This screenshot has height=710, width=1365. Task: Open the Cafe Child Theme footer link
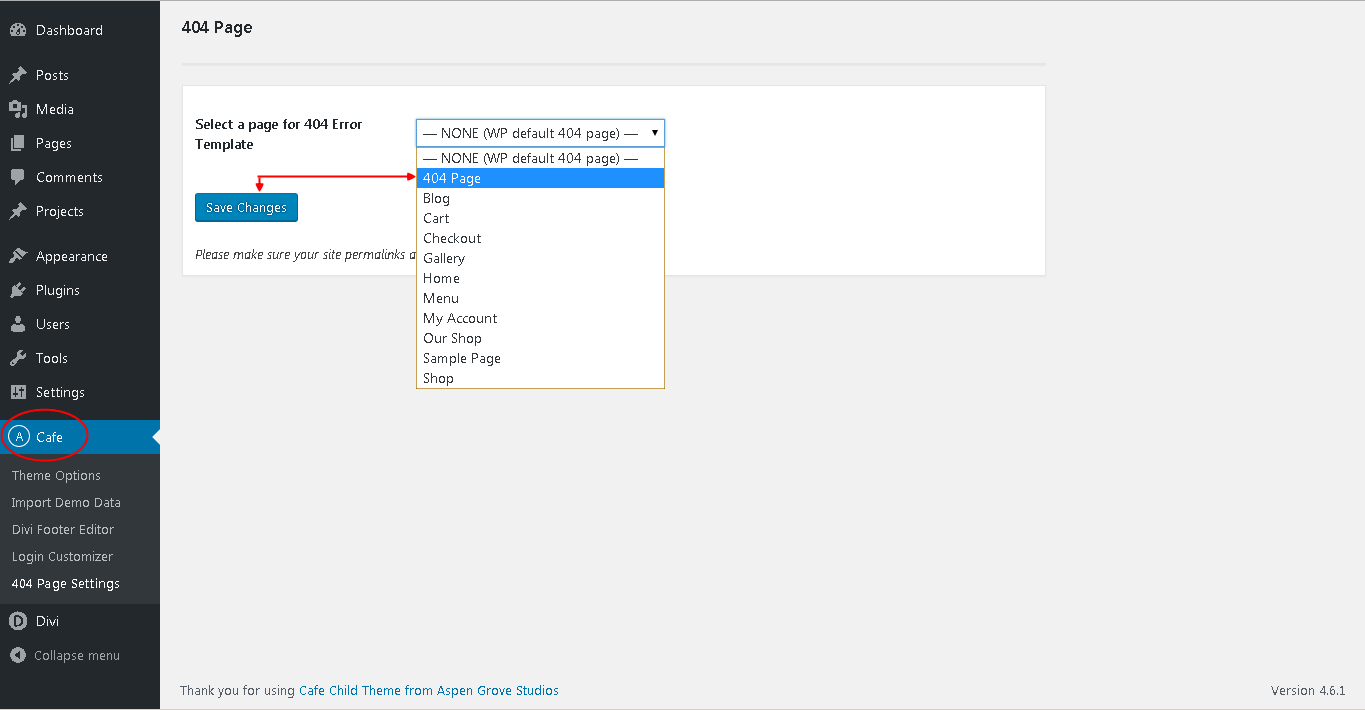(429, 690)
